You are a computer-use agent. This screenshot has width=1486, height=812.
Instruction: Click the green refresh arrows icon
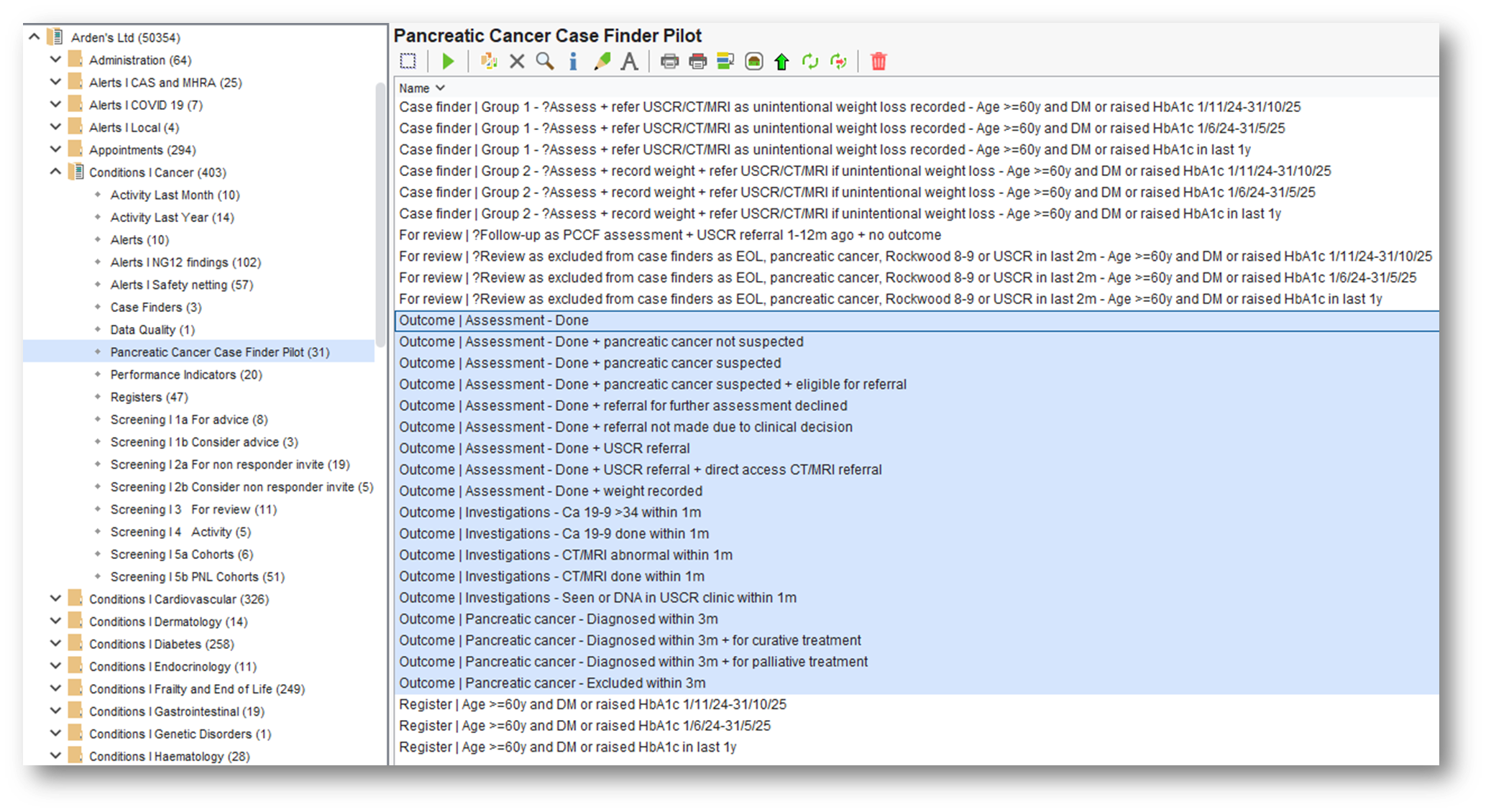tap(810, 62)
